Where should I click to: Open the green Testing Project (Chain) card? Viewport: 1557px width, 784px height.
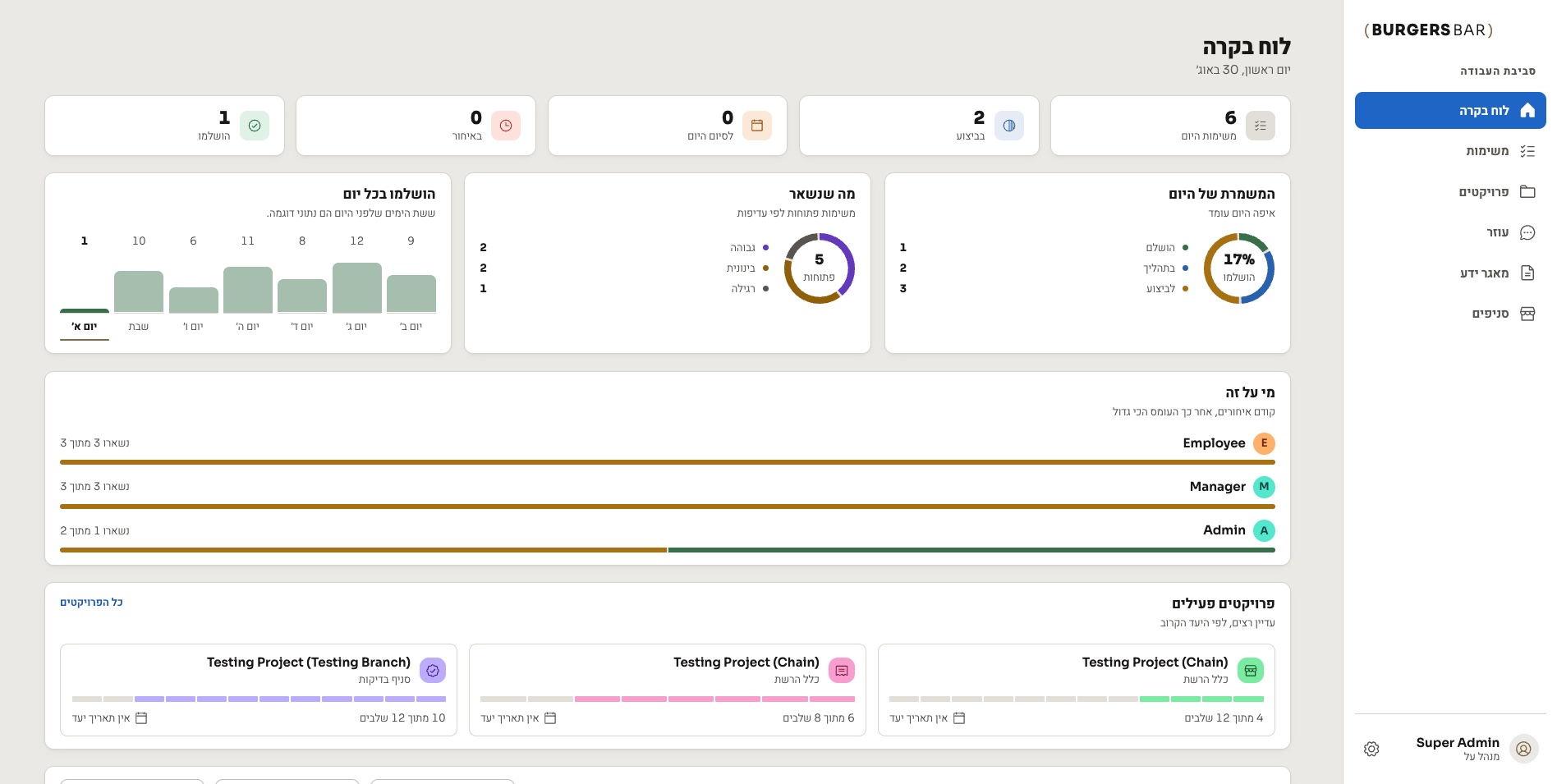1077,690
